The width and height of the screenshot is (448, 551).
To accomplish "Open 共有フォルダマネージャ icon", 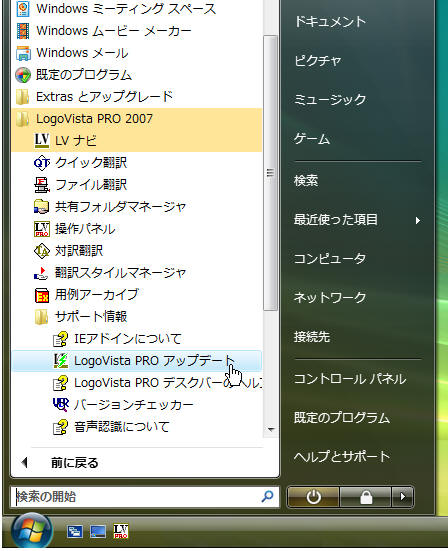I will pos(42,207).
